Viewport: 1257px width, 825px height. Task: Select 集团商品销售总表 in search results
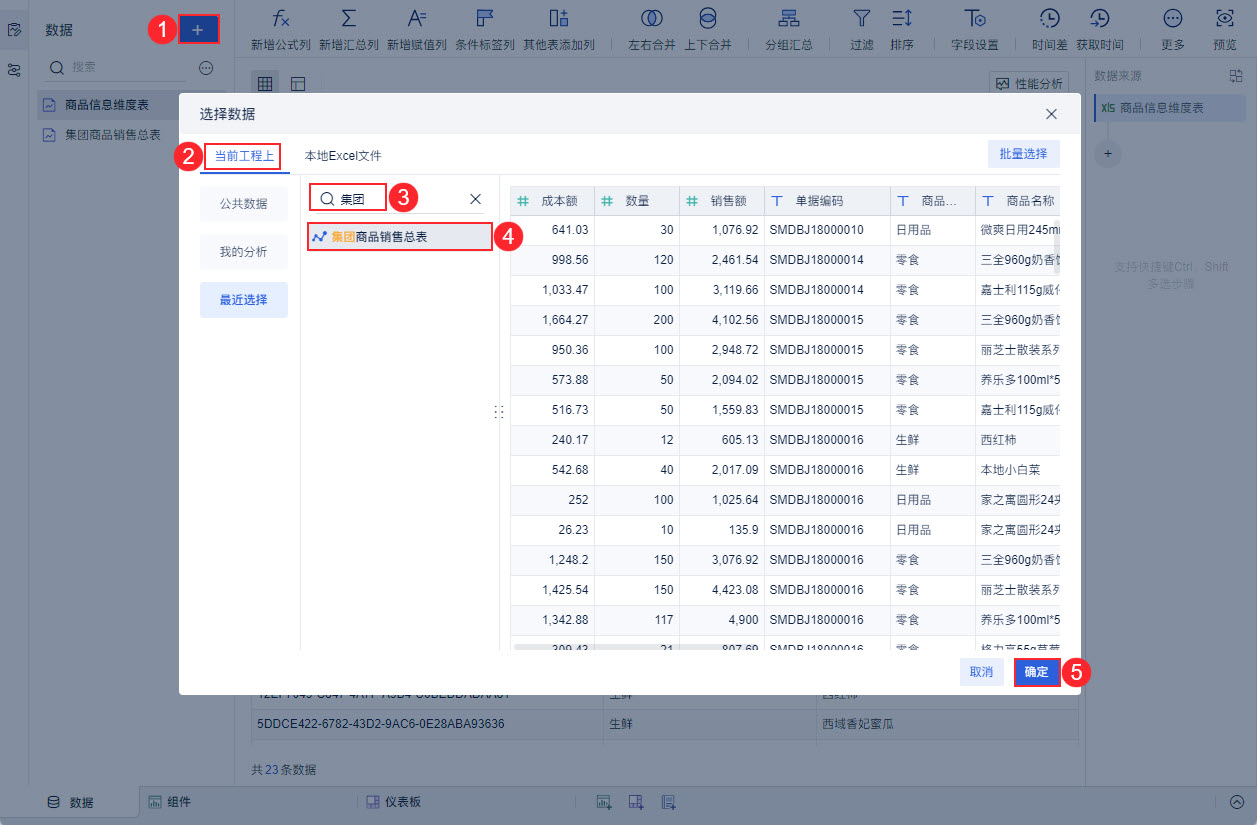pyautogui.click(x=399, y=237)
